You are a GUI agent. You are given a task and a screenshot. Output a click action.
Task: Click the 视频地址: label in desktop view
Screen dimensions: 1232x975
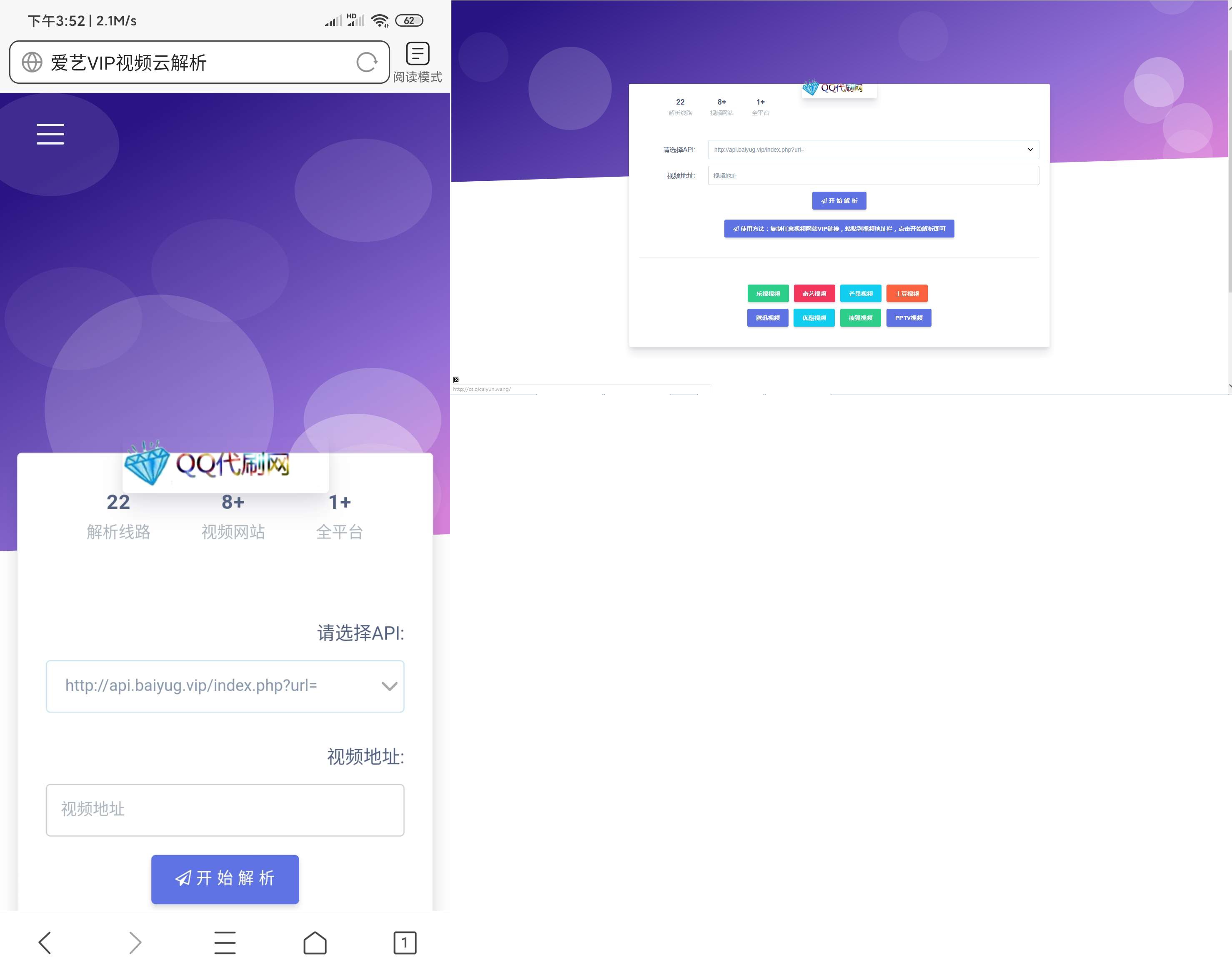point(681,176)
